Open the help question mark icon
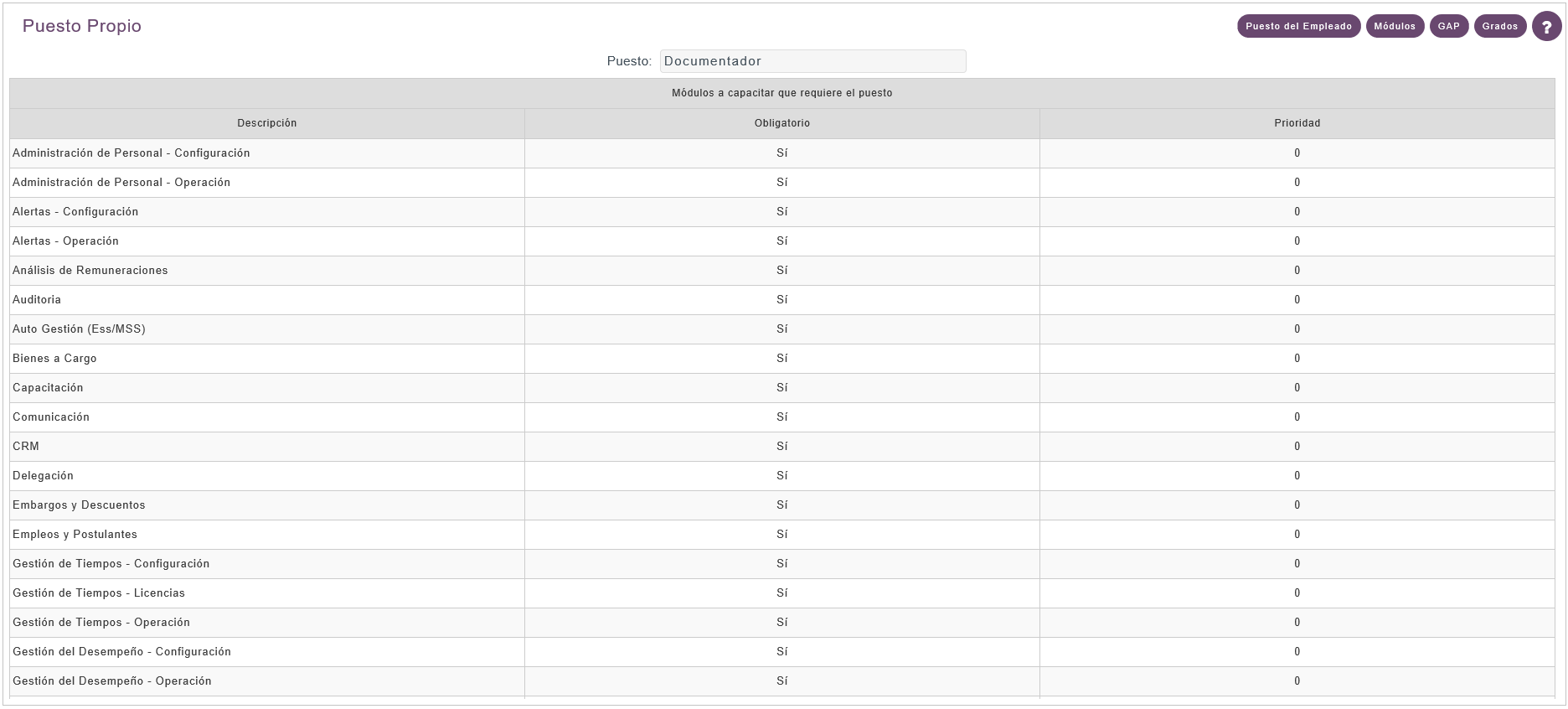Image resolution: width=1568 pixels, height=709 pixels. coord(1546,27)
